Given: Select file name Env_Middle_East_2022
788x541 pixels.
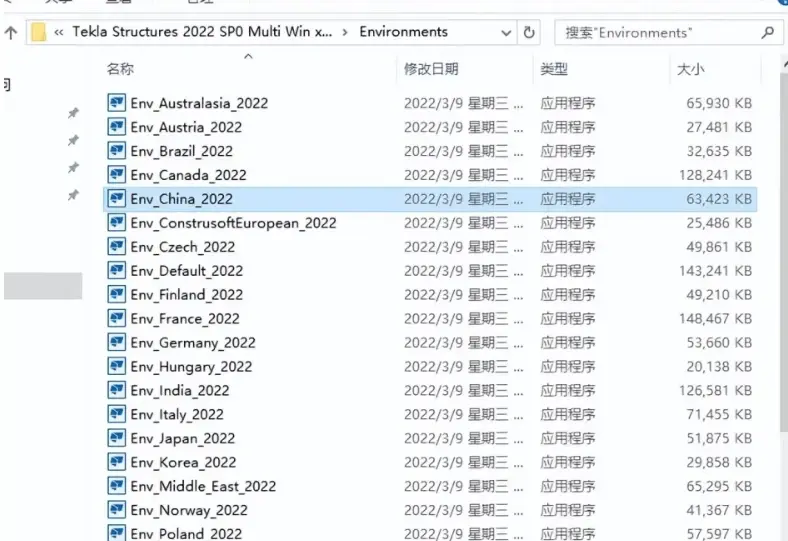Looking at the screenshot, I should click(x=203, y=486).
